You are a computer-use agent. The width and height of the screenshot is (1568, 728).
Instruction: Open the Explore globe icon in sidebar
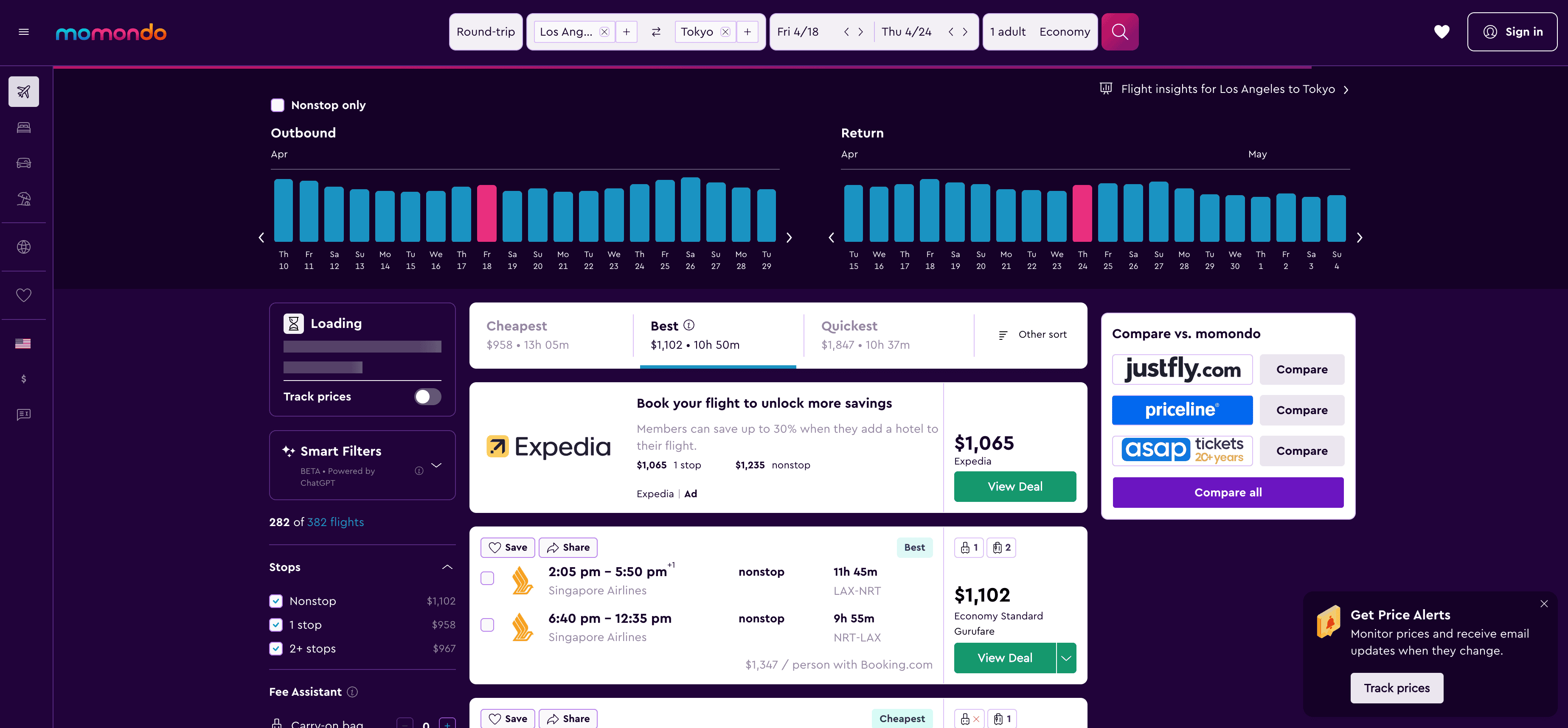(x=24, y=247)
